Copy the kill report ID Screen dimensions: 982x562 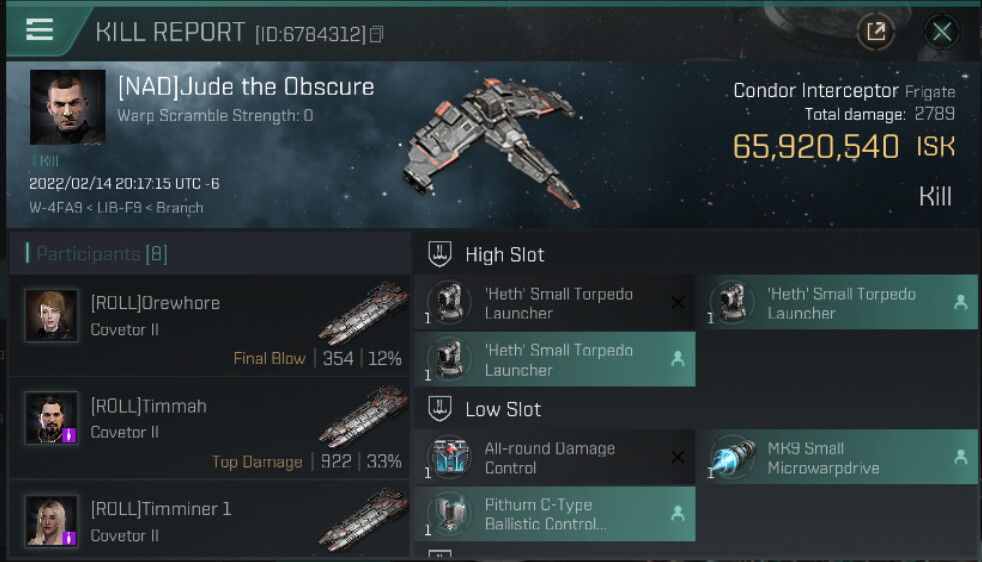click(x=377, y=34)
